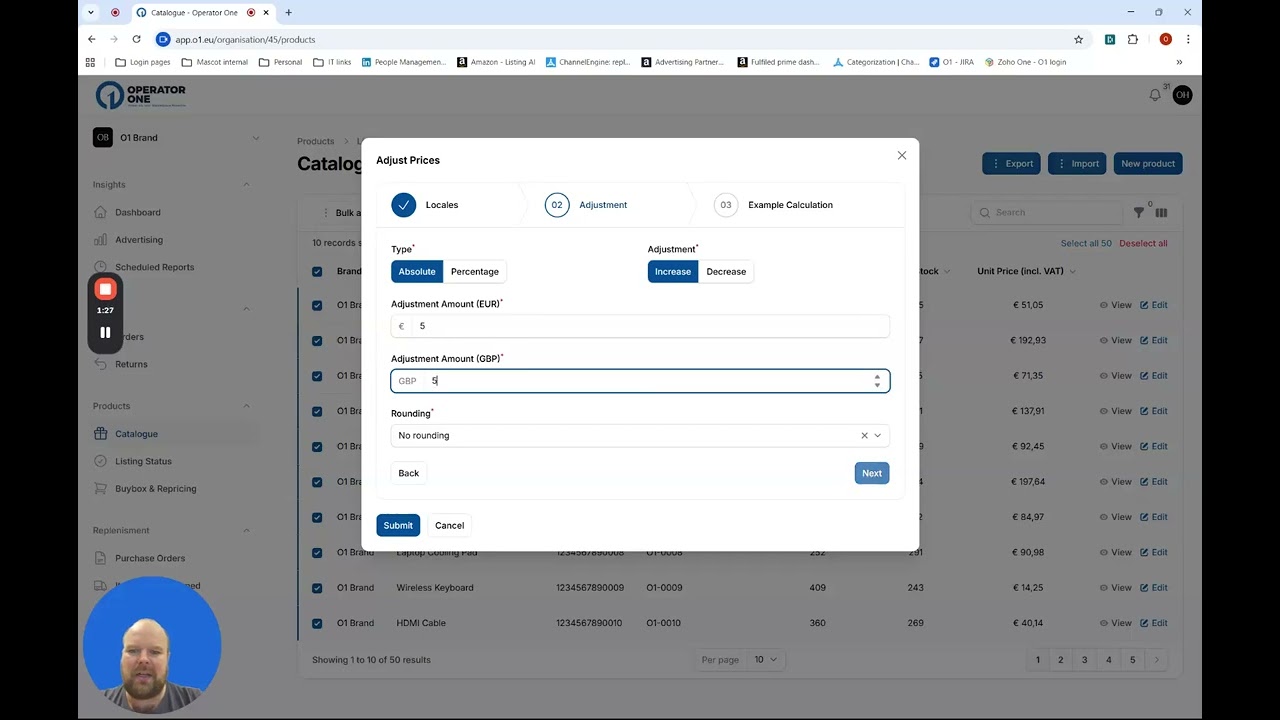Submit the price adjustment
The image size is (1280, 720).
click(398, 525)
